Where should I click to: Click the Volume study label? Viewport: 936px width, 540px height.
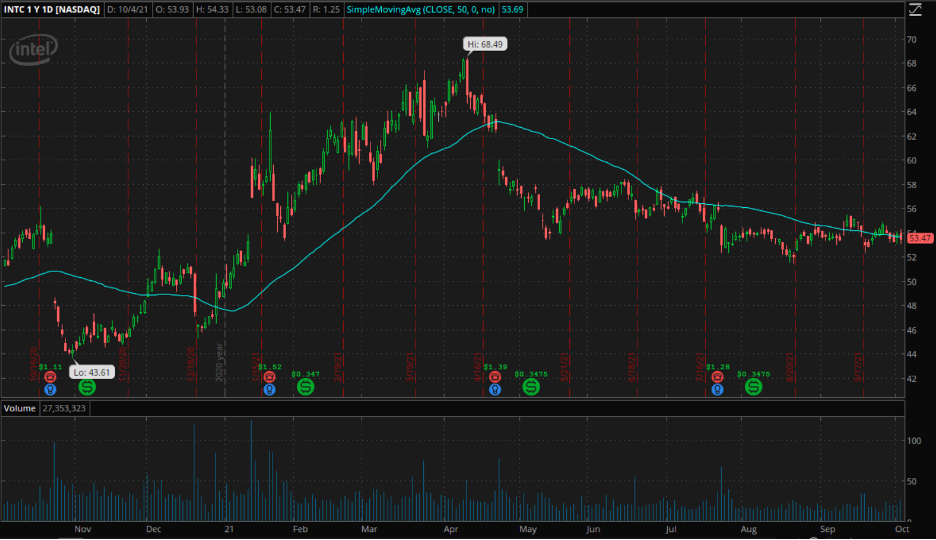20,408
